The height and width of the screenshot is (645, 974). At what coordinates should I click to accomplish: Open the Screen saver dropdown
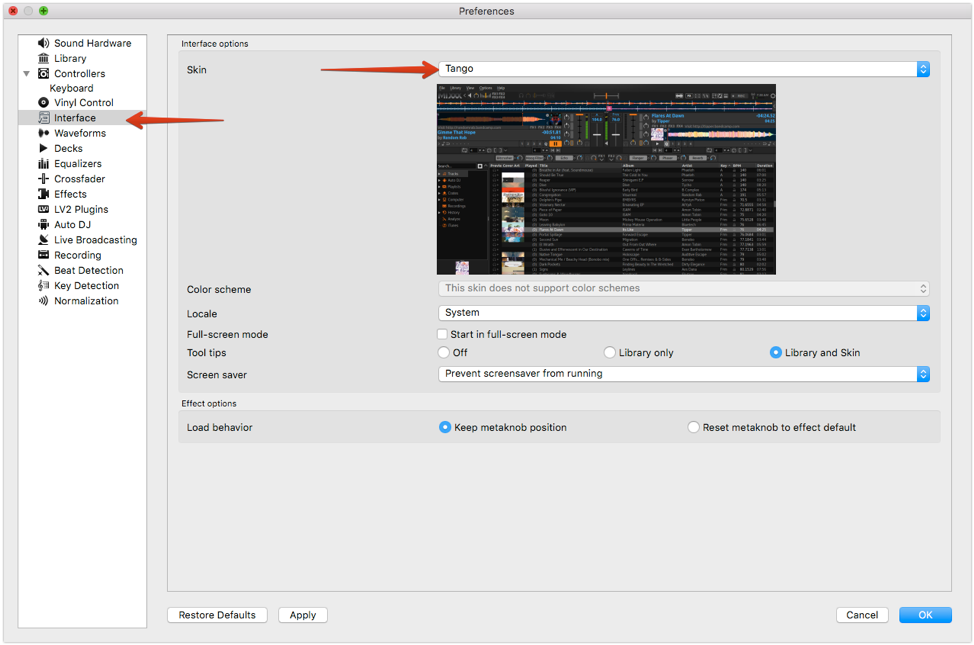pyautogui.click(x=684, y=373)
